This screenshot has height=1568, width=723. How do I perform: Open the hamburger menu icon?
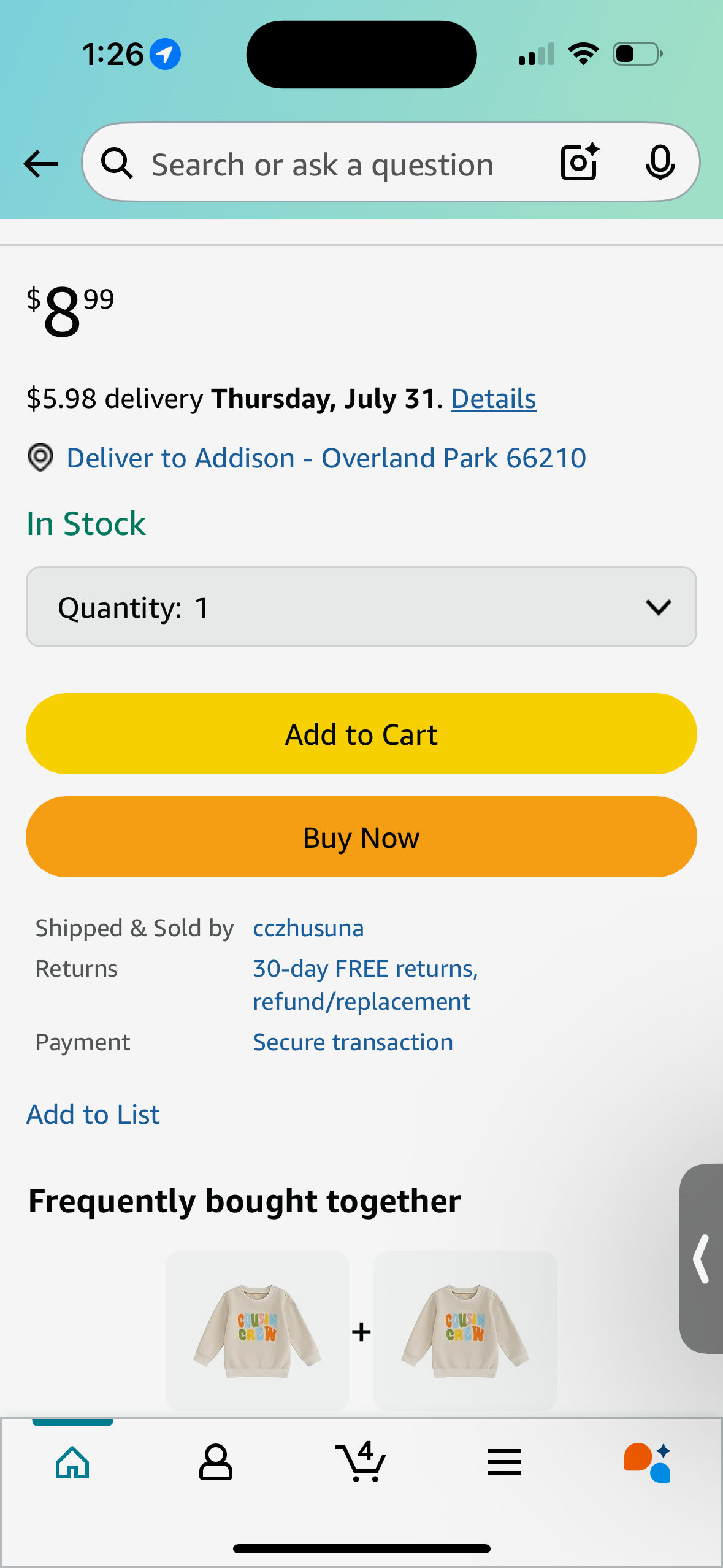(505, 1462)
